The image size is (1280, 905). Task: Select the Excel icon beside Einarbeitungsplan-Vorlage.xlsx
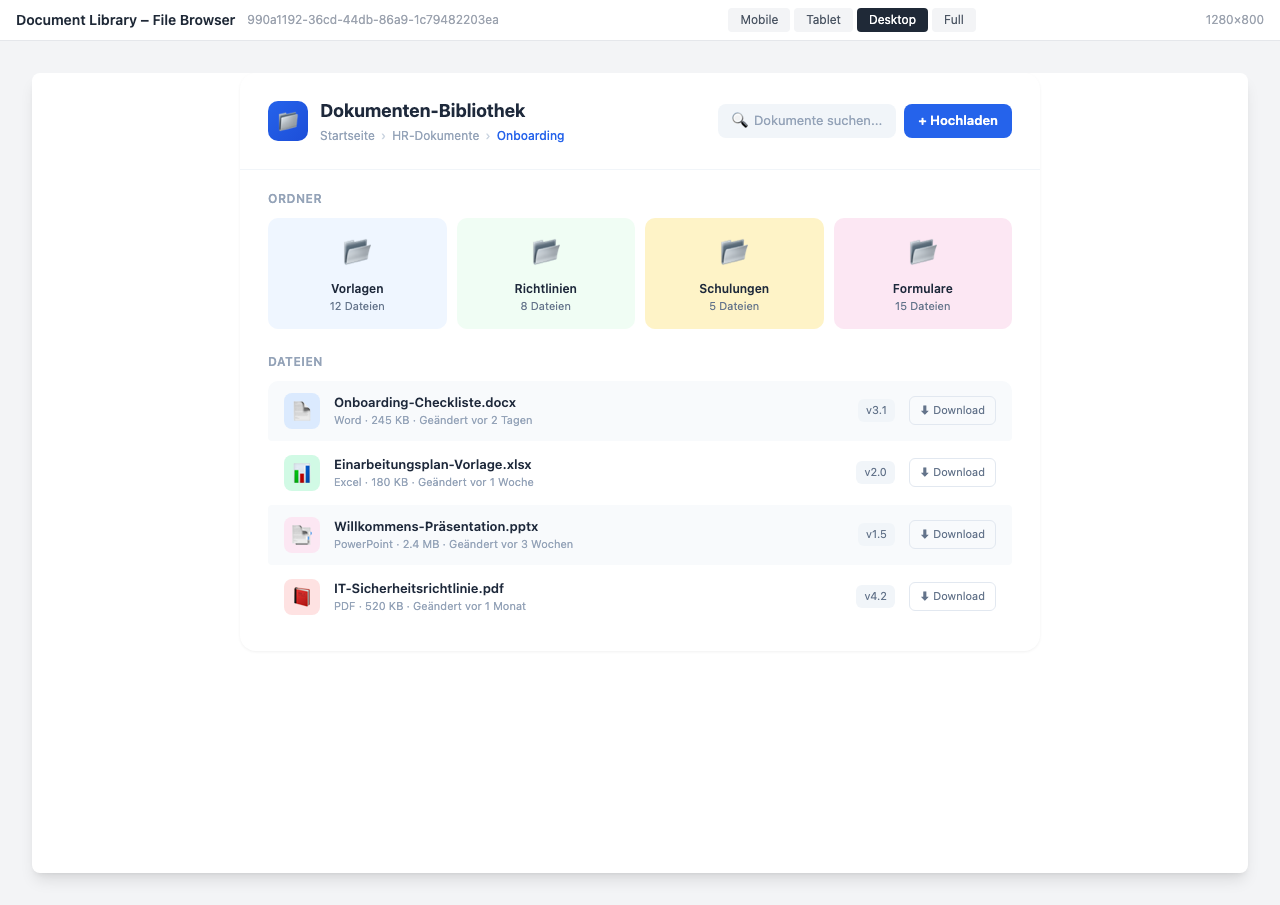point(302,472)
